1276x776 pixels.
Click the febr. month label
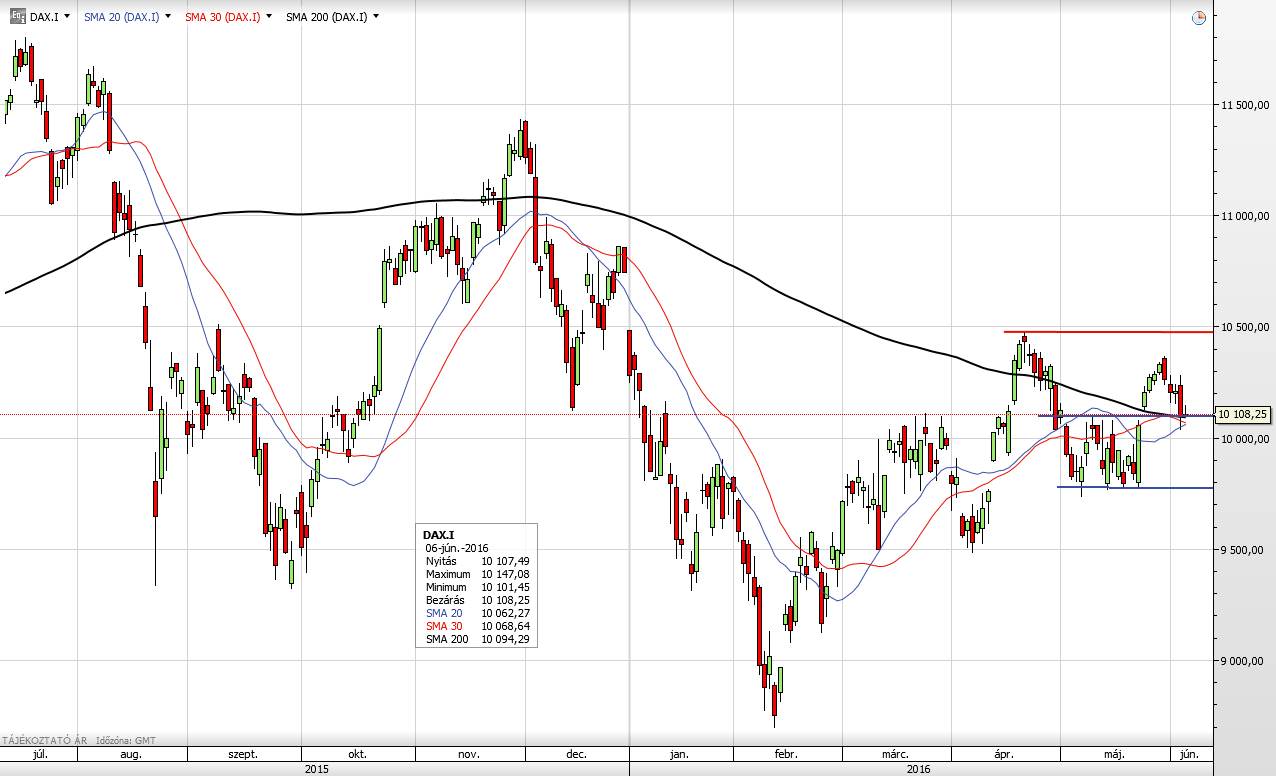(785, 754)
